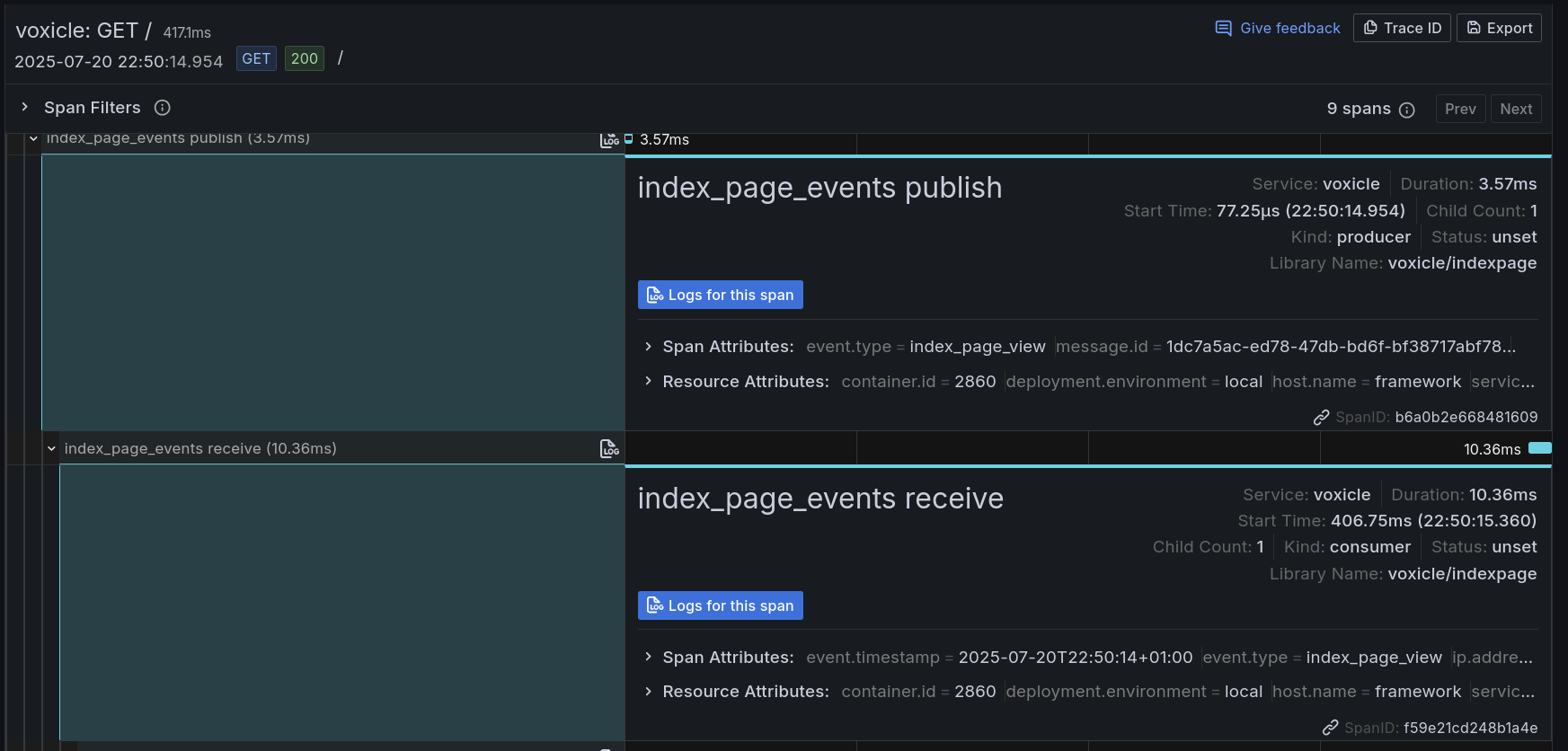Collapse the index_page_events publish span row
Viewport: 1568px width, 751px height.
coord(33,139)
